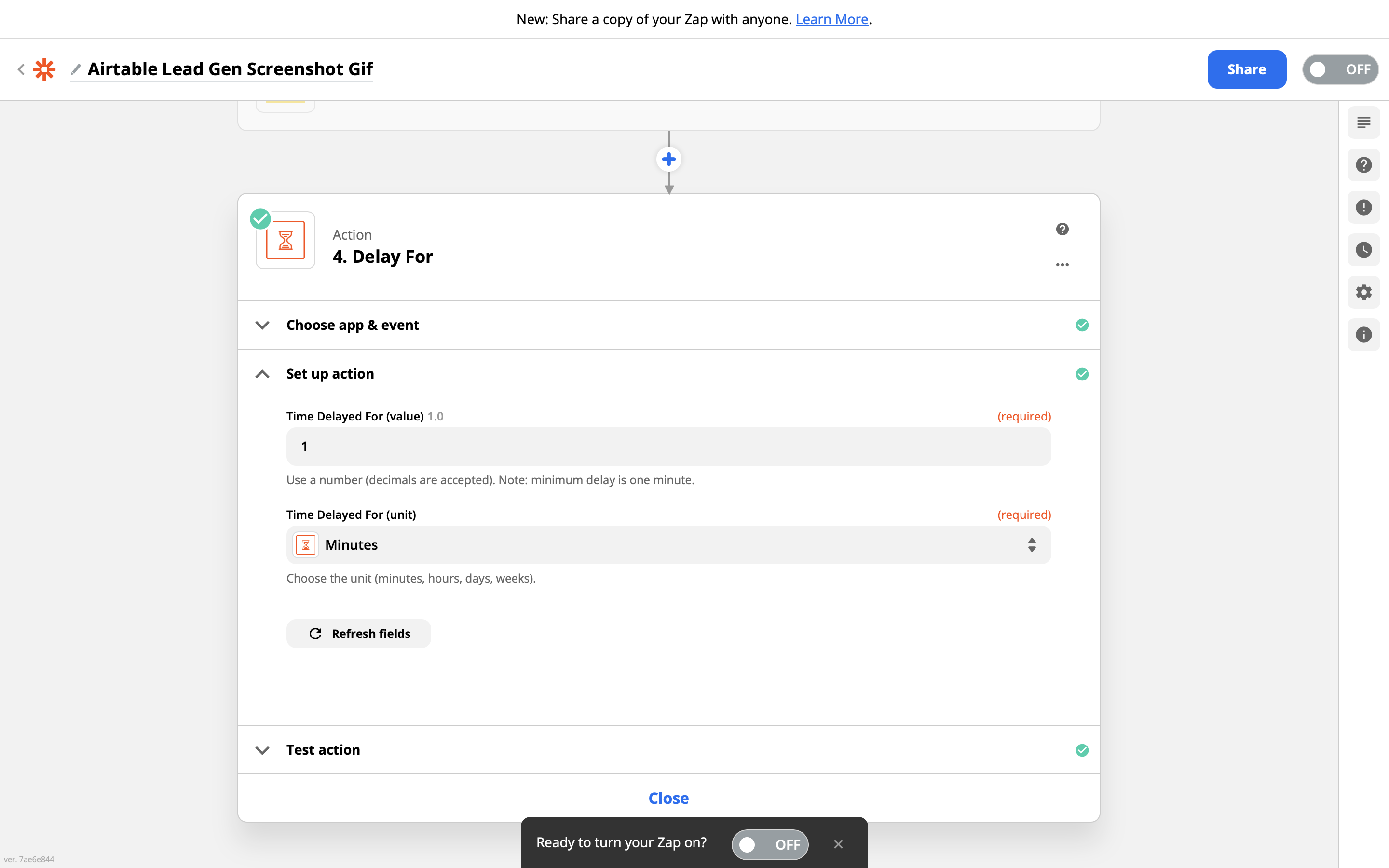
Task: Expand the Test action section
Action: 323,750
